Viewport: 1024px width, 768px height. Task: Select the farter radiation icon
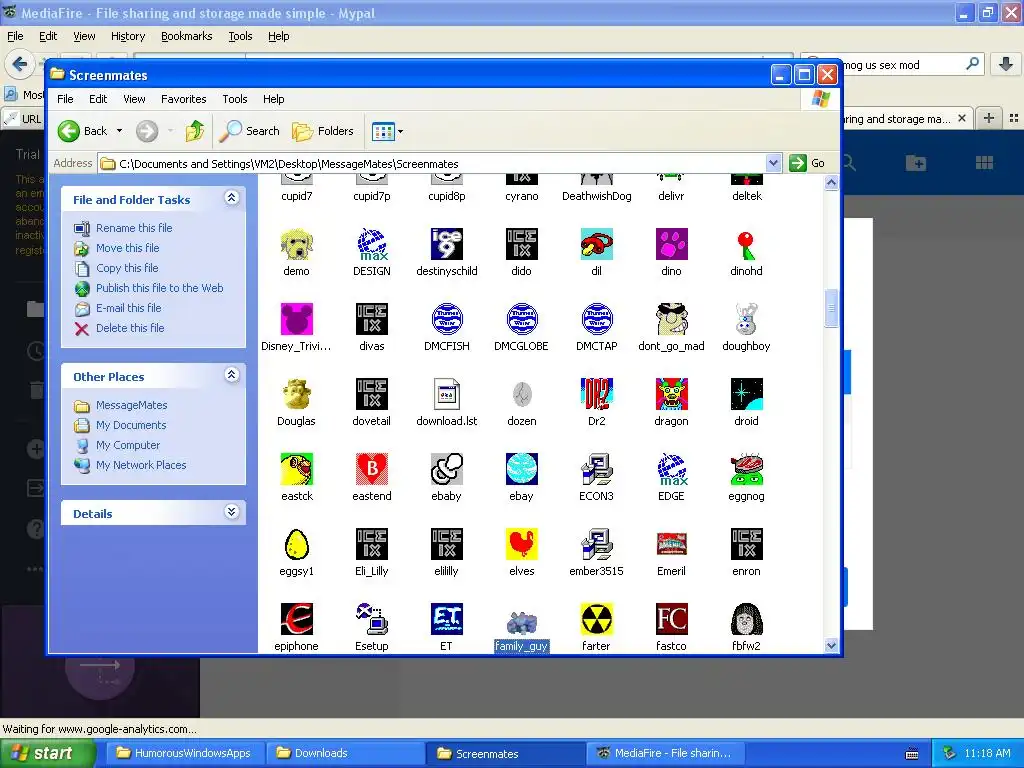[596, 620]
